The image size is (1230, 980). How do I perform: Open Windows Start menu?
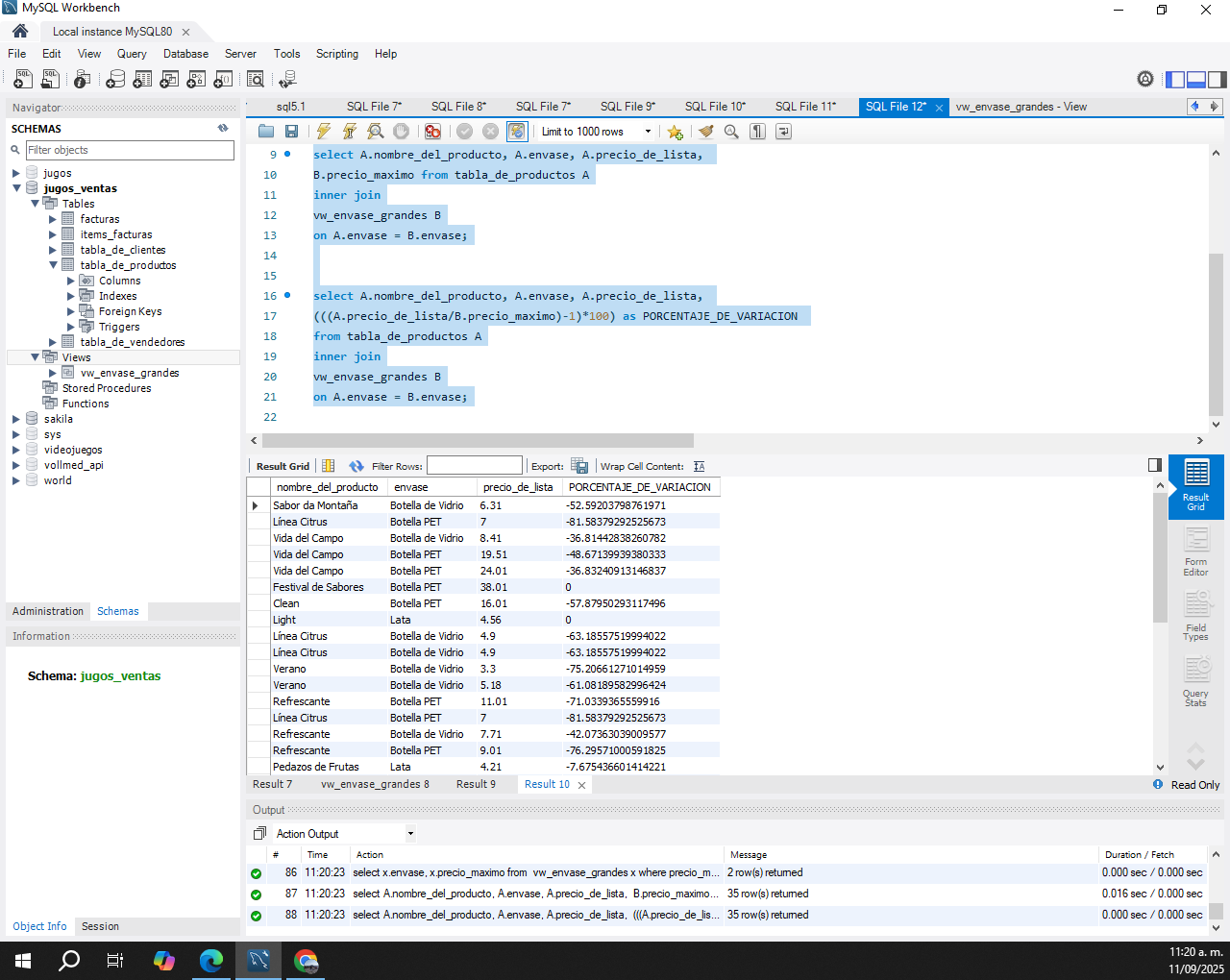[23, 960]
